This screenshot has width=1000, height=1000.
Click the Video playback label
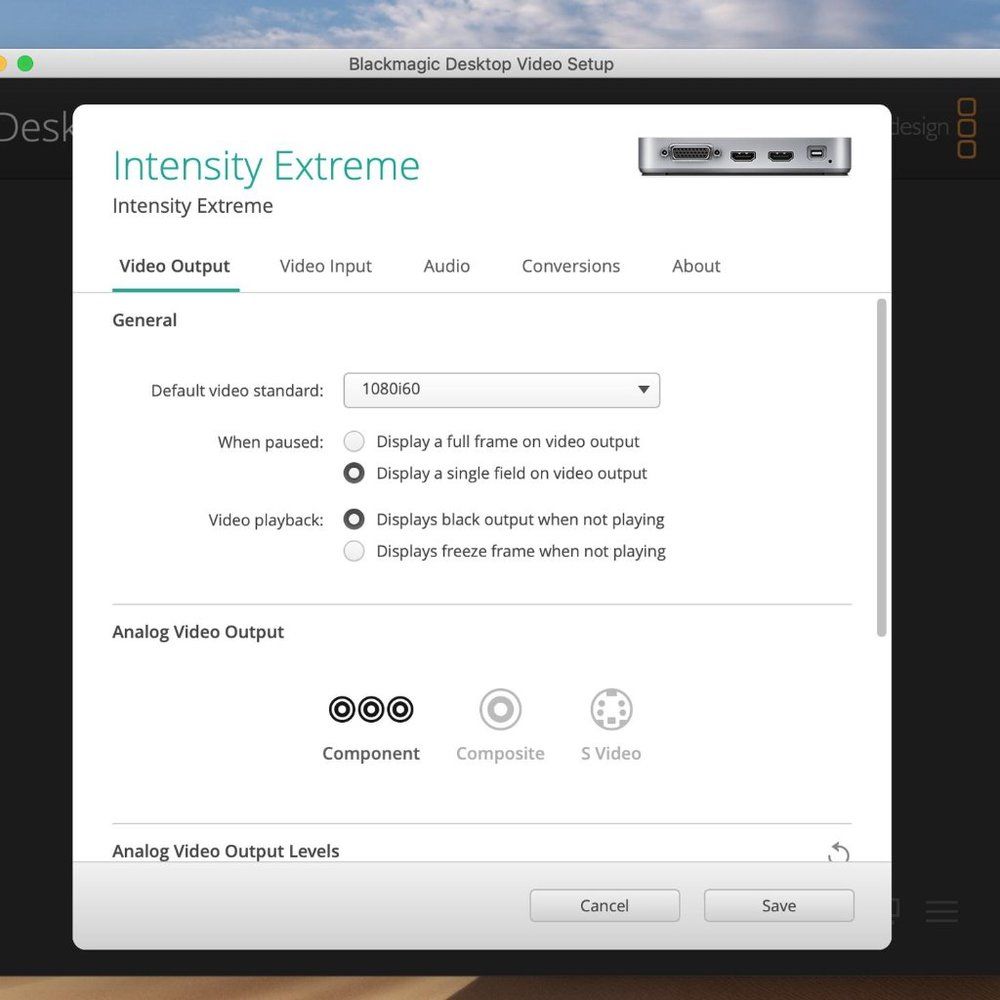point(266,520)
